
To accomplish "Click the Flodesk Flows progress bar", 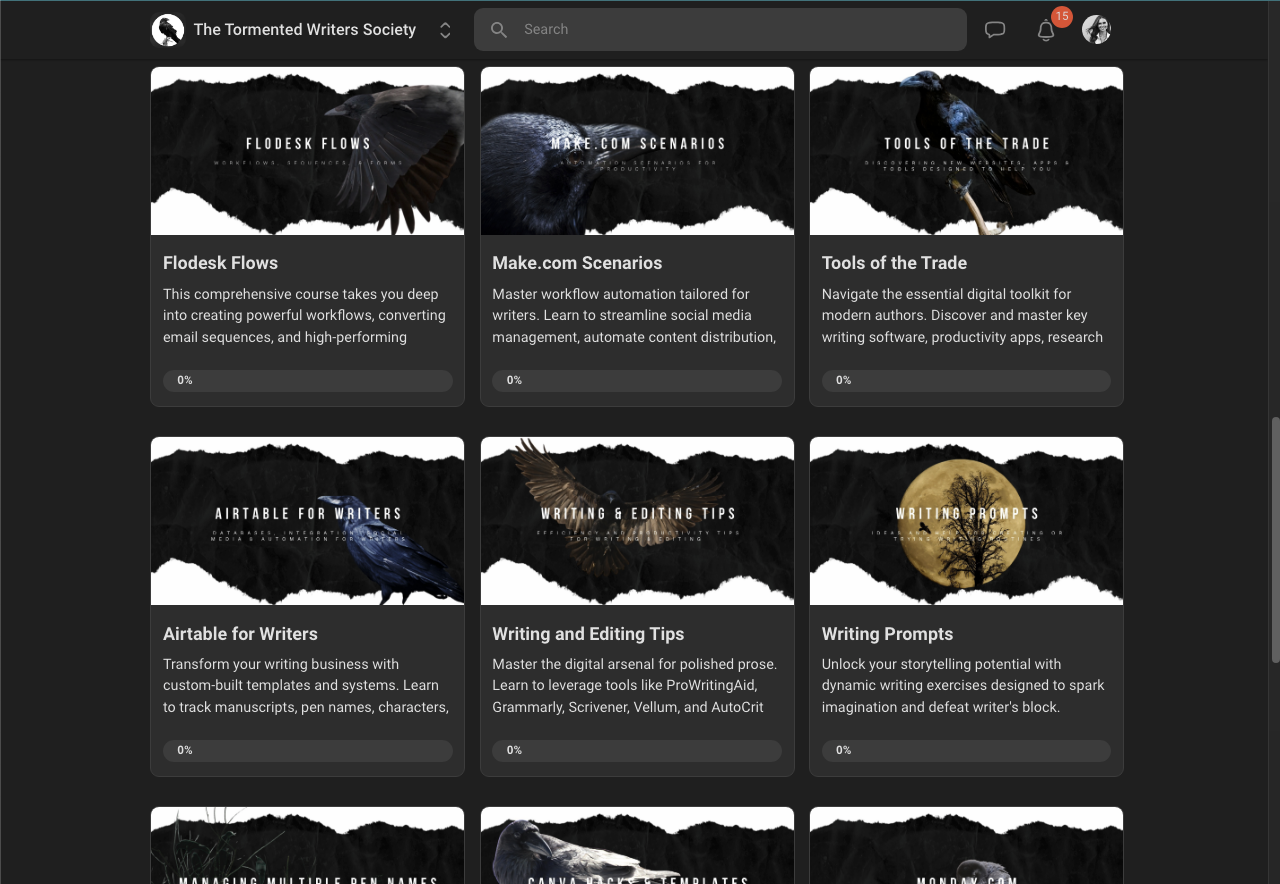I will tap(307, 381).
